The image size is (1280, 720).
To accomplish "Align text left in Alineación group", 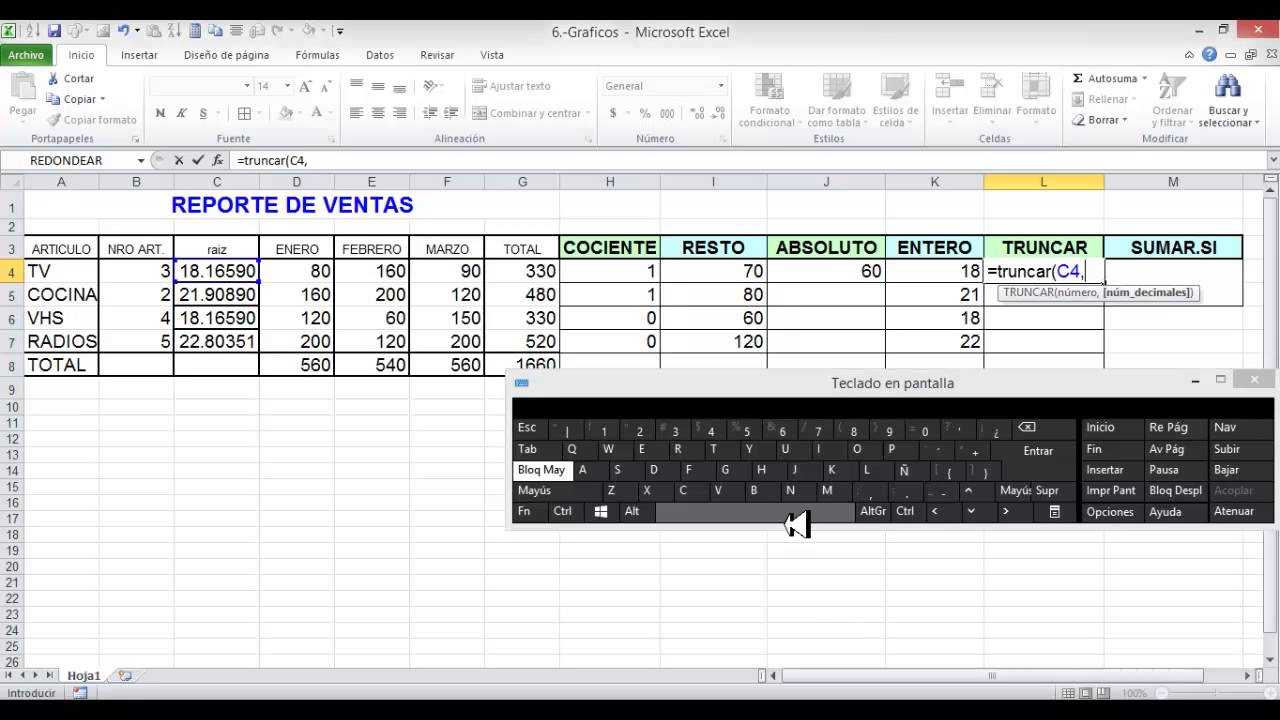I will pos(356,113).
